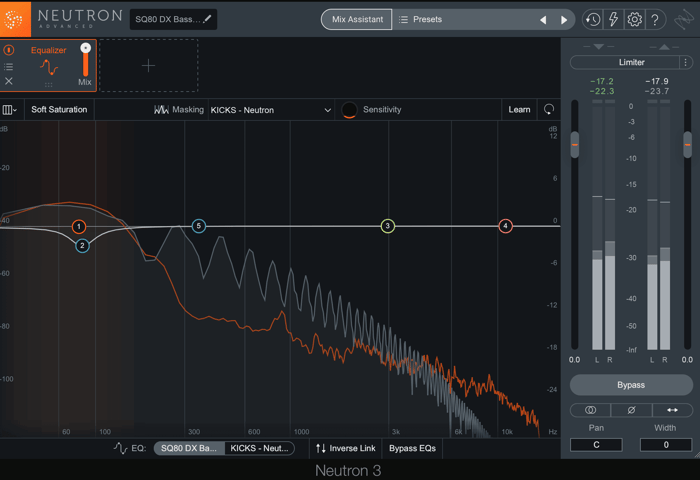The image size is (700, 480).
Task: Click the input RMS value -22.3
Action: pyautogui.click(x=602, y=91)
